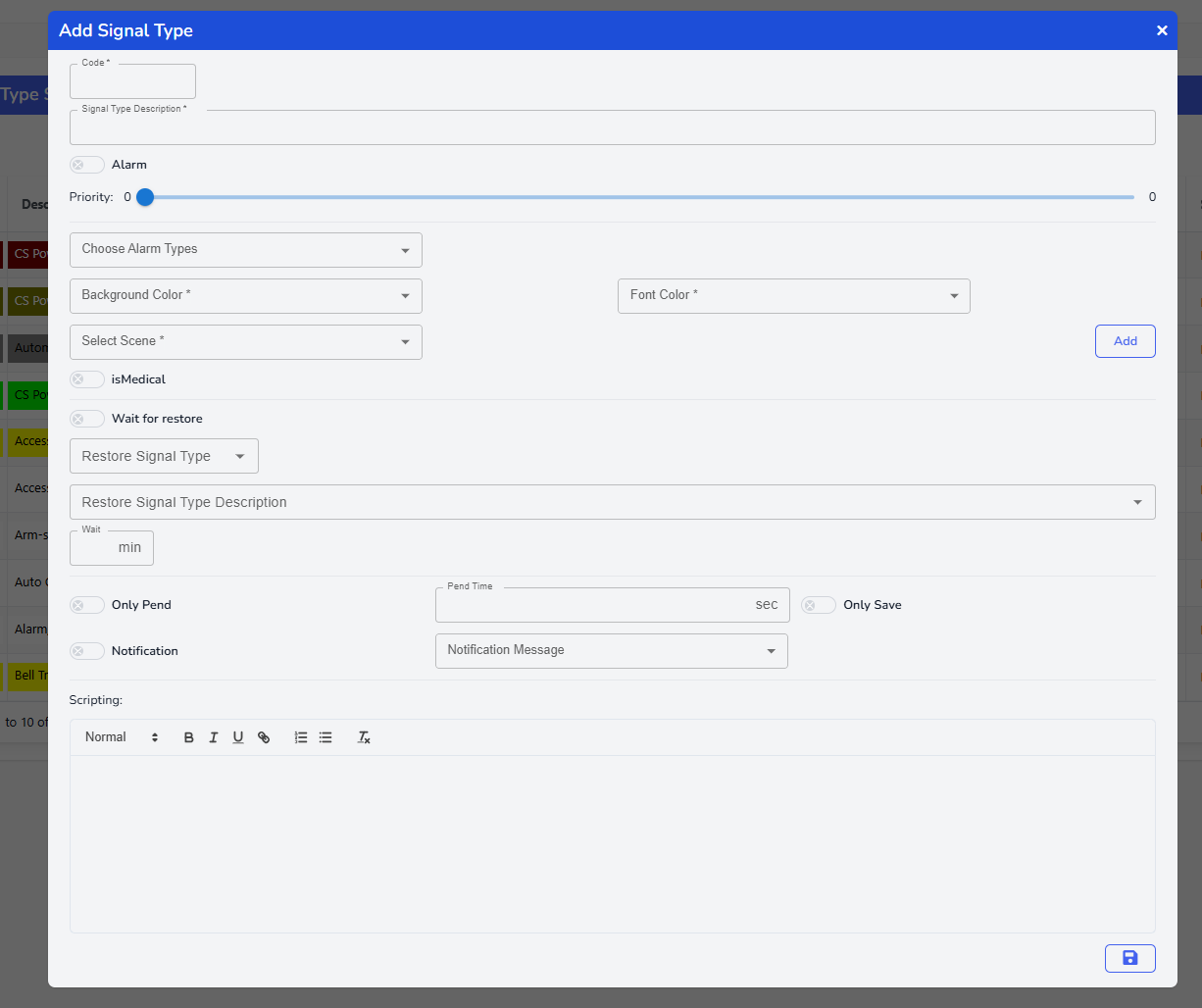
Task: Toggle Wait for restore switch
Action: [87, 419]
